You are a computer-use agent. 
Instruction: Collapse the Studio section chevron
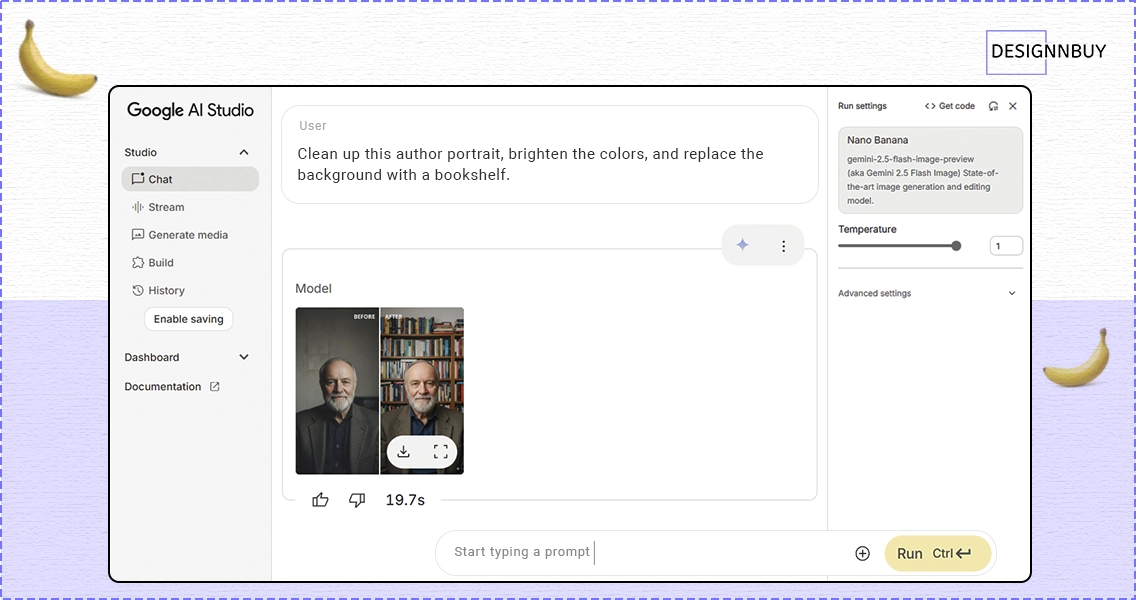click(x=244, y=152)
